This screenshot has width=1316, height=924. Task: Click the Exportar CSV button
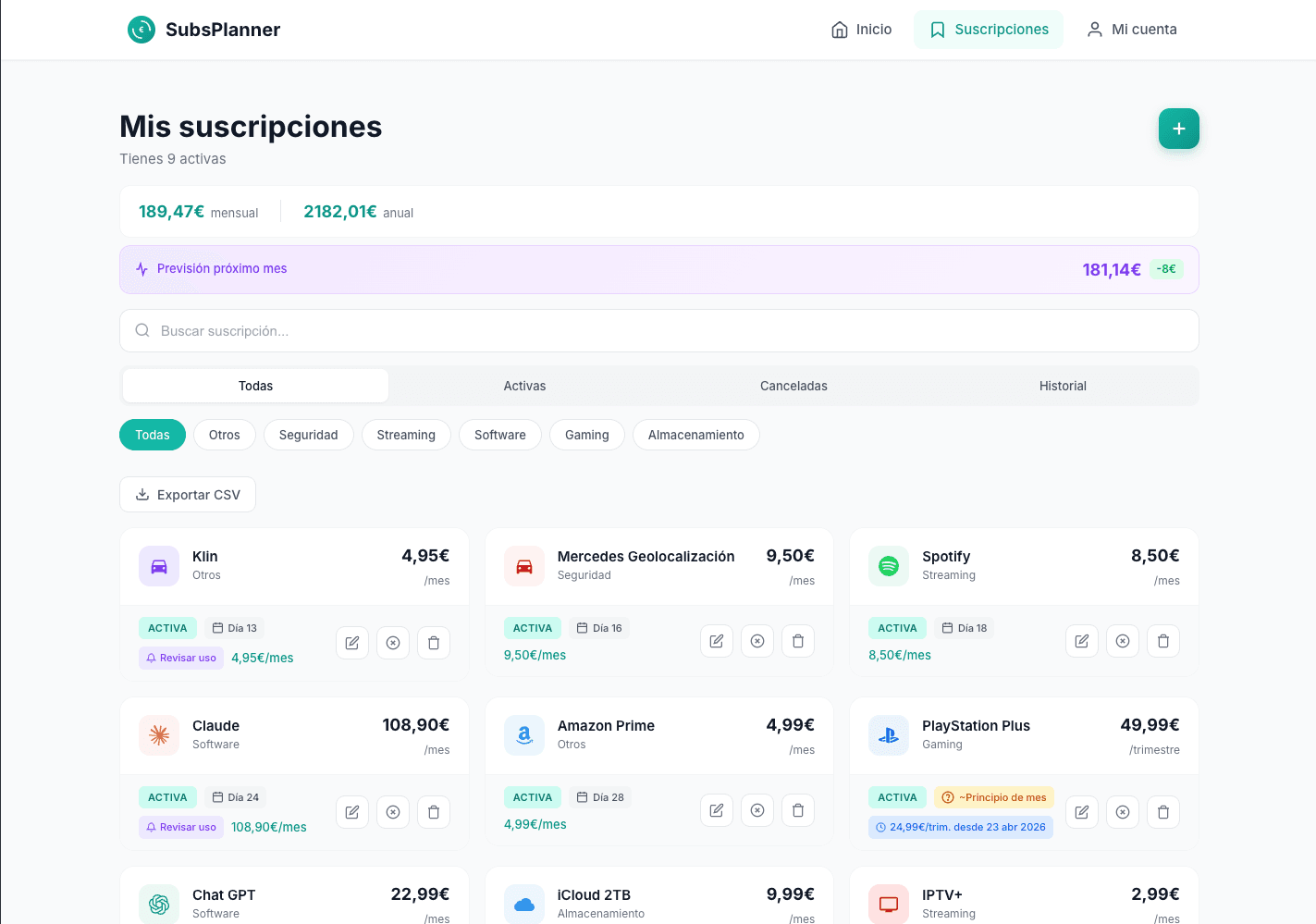[188, 495]
